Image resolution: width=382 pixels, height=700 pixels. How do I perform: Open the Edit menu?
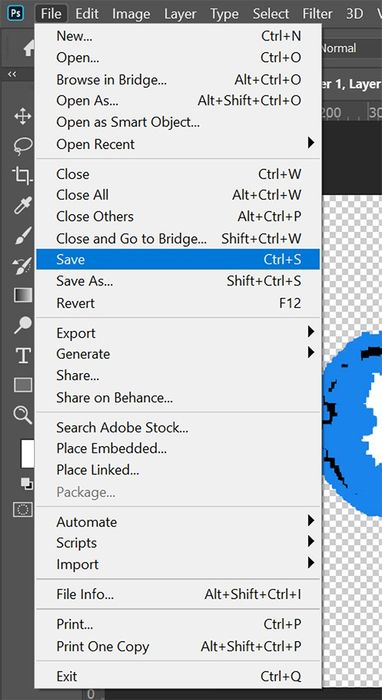click(x=87, y=14)
